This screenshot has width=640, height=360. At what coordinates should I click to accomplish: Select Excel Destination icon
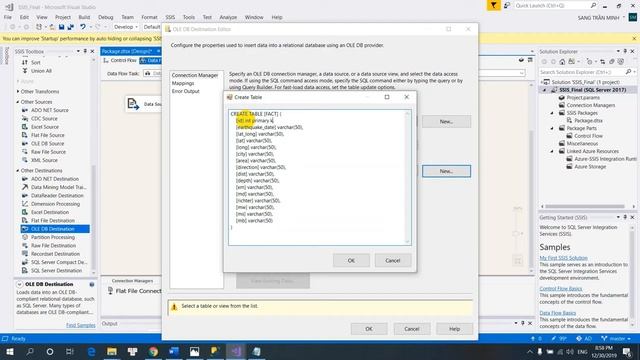(25, 212)
